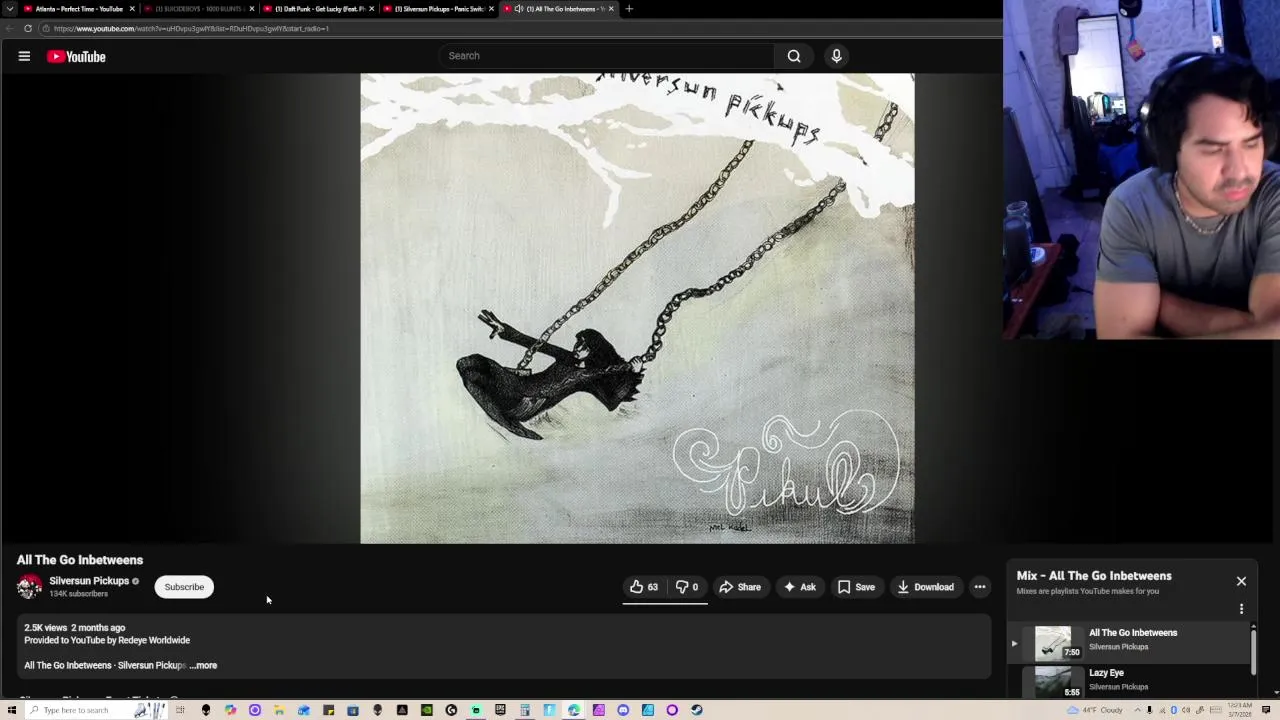
Task: Open the system tray Bluetooth icon
Action: [x=1173, y=710]
